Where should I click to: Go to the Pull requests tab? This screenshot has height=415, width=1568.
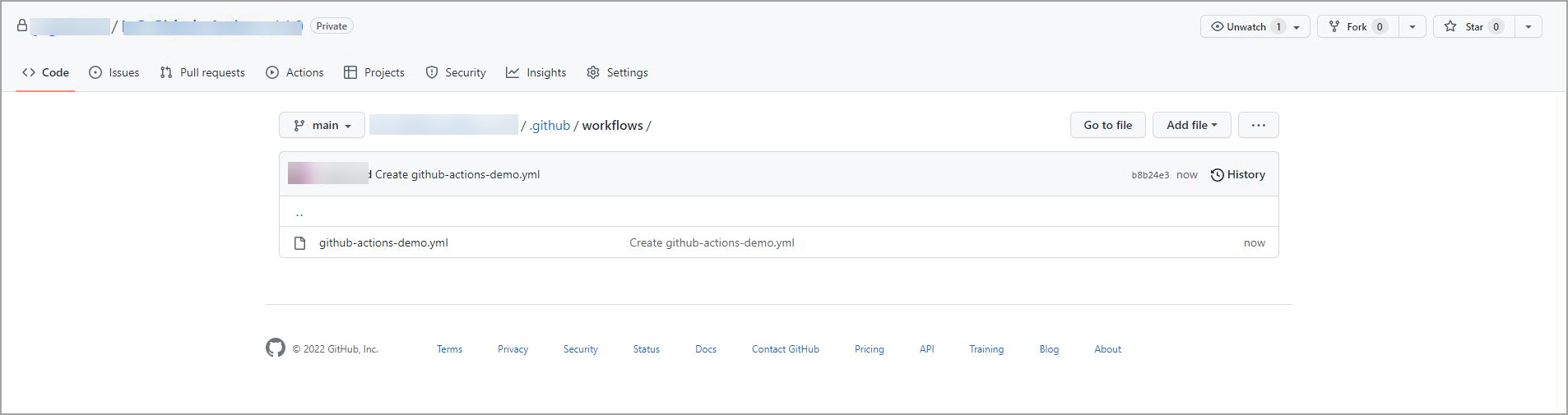point(202,72)
